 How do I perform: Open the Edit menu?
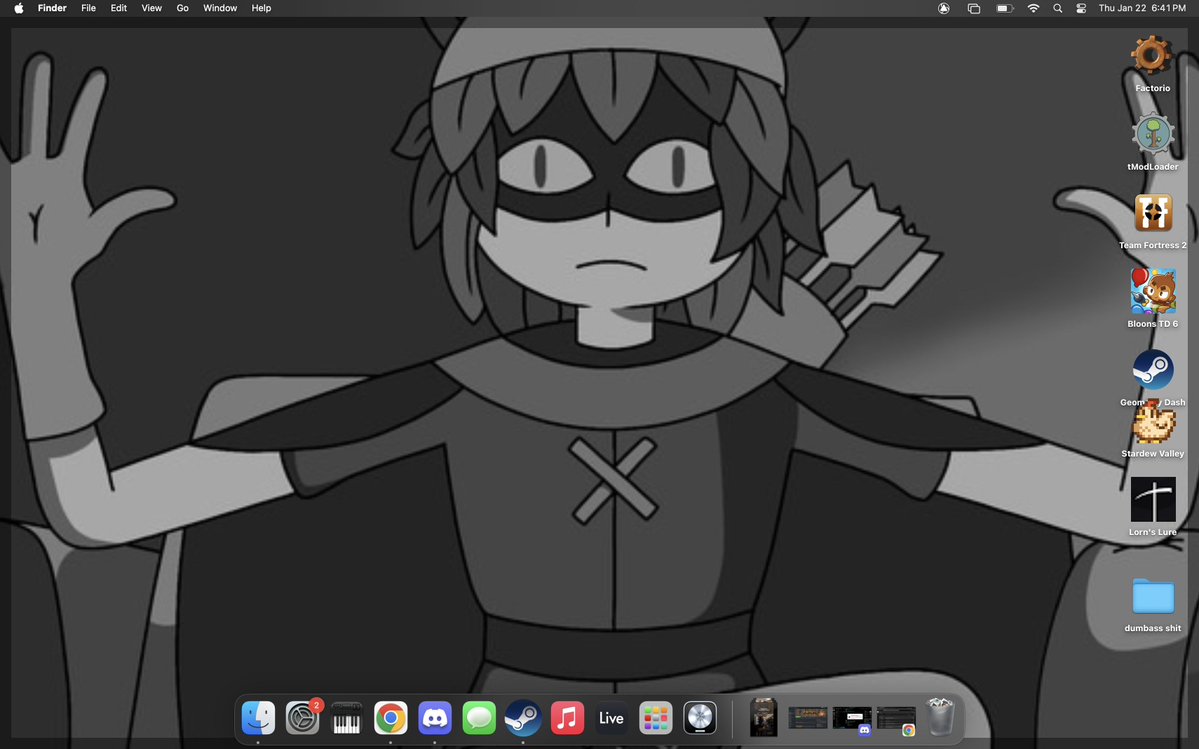tap(119, 8)
